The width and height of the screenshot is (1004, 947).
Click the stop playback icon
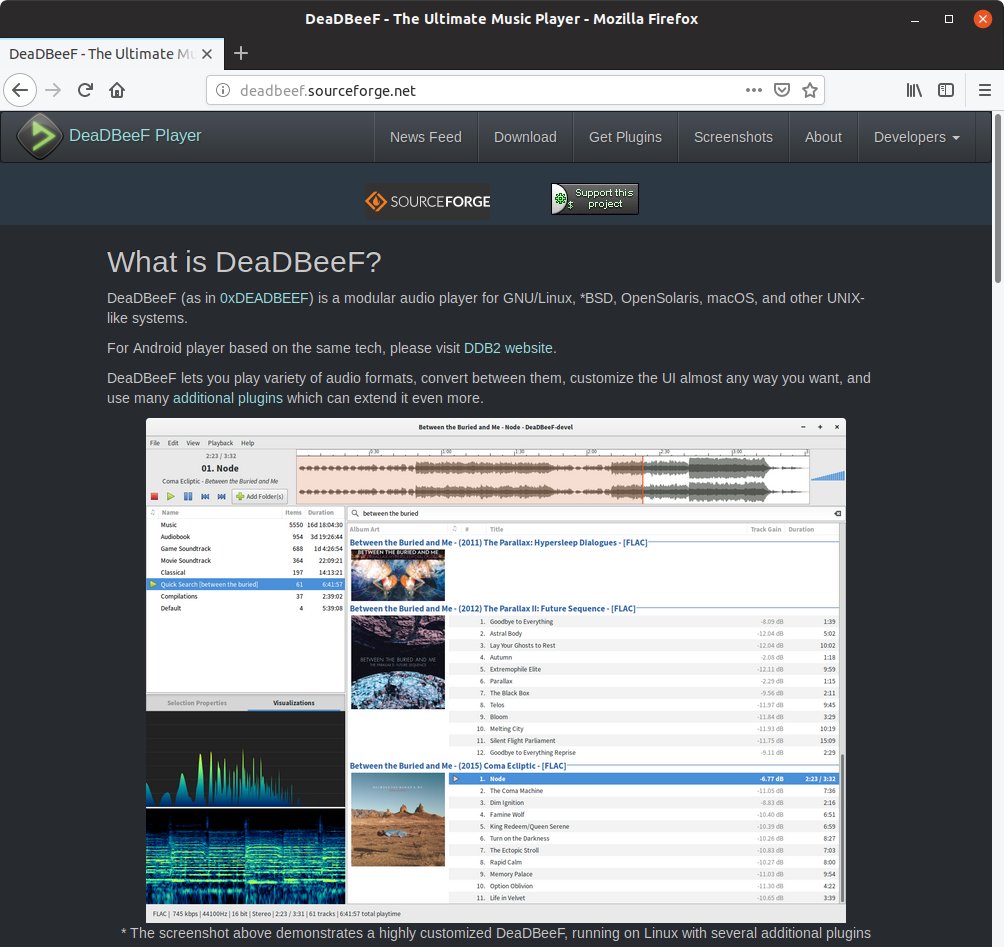pyautogui.click(x=155, y=496)
